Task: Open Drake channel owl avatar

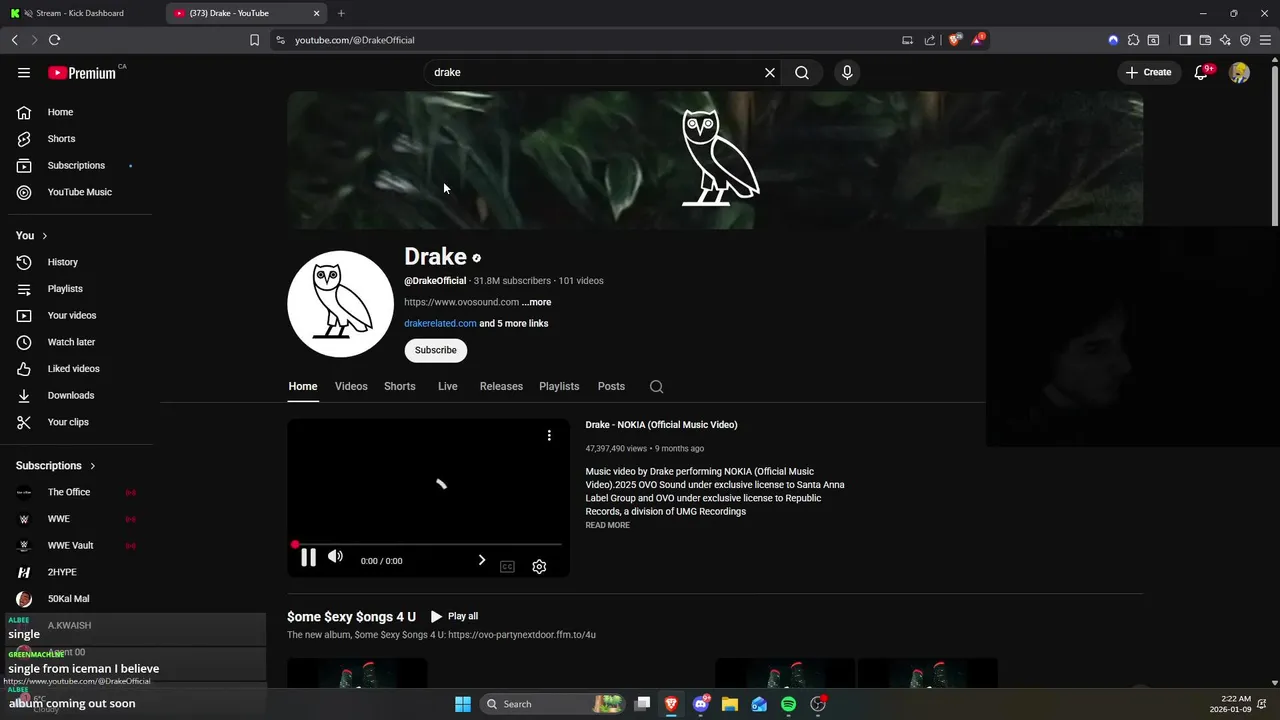Action: (340, 304)
